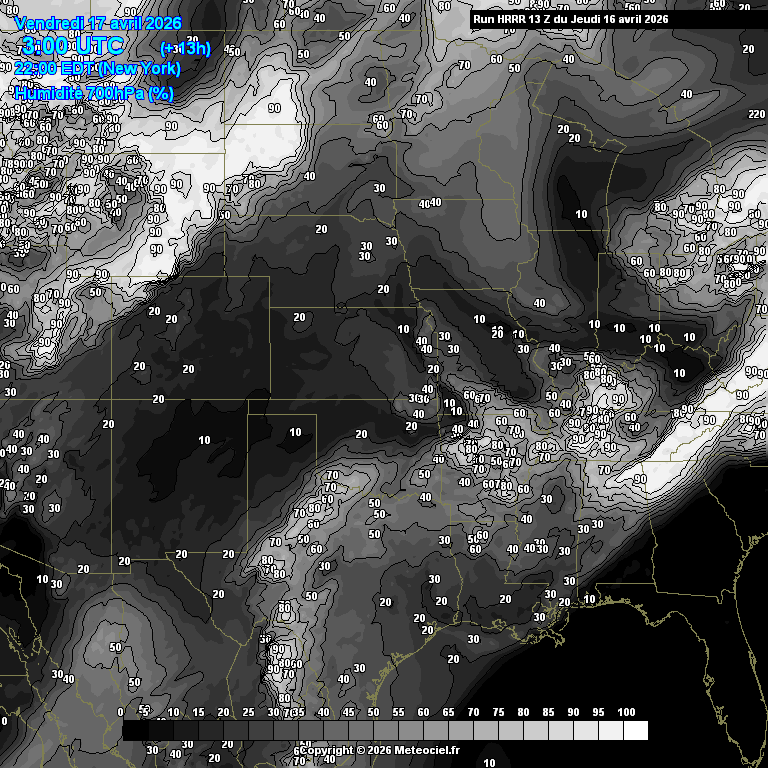Click the '(+13h)' forecast offset label
This screenshot has height=768, width=768.
coord(185,48)
